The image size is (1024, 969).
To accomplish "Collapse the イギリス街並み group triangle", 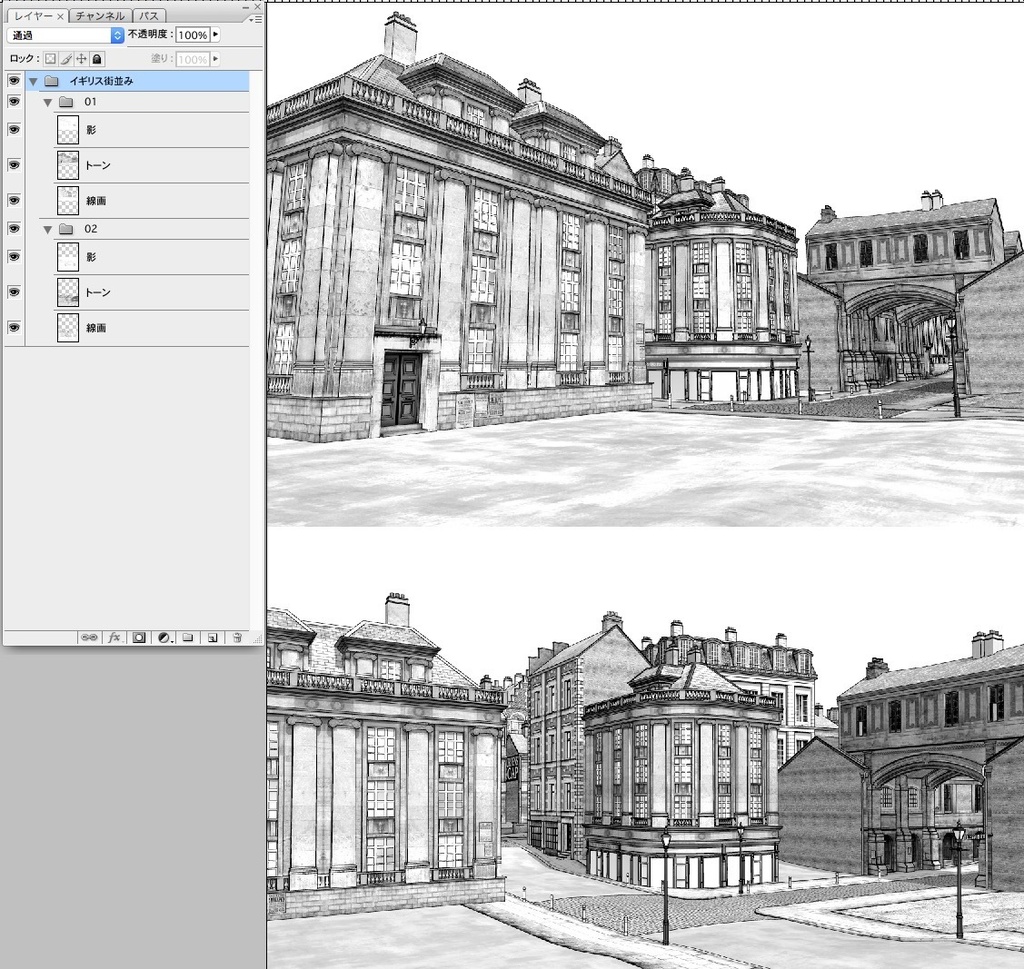I will pyautogui.click(x=33, y=82).
